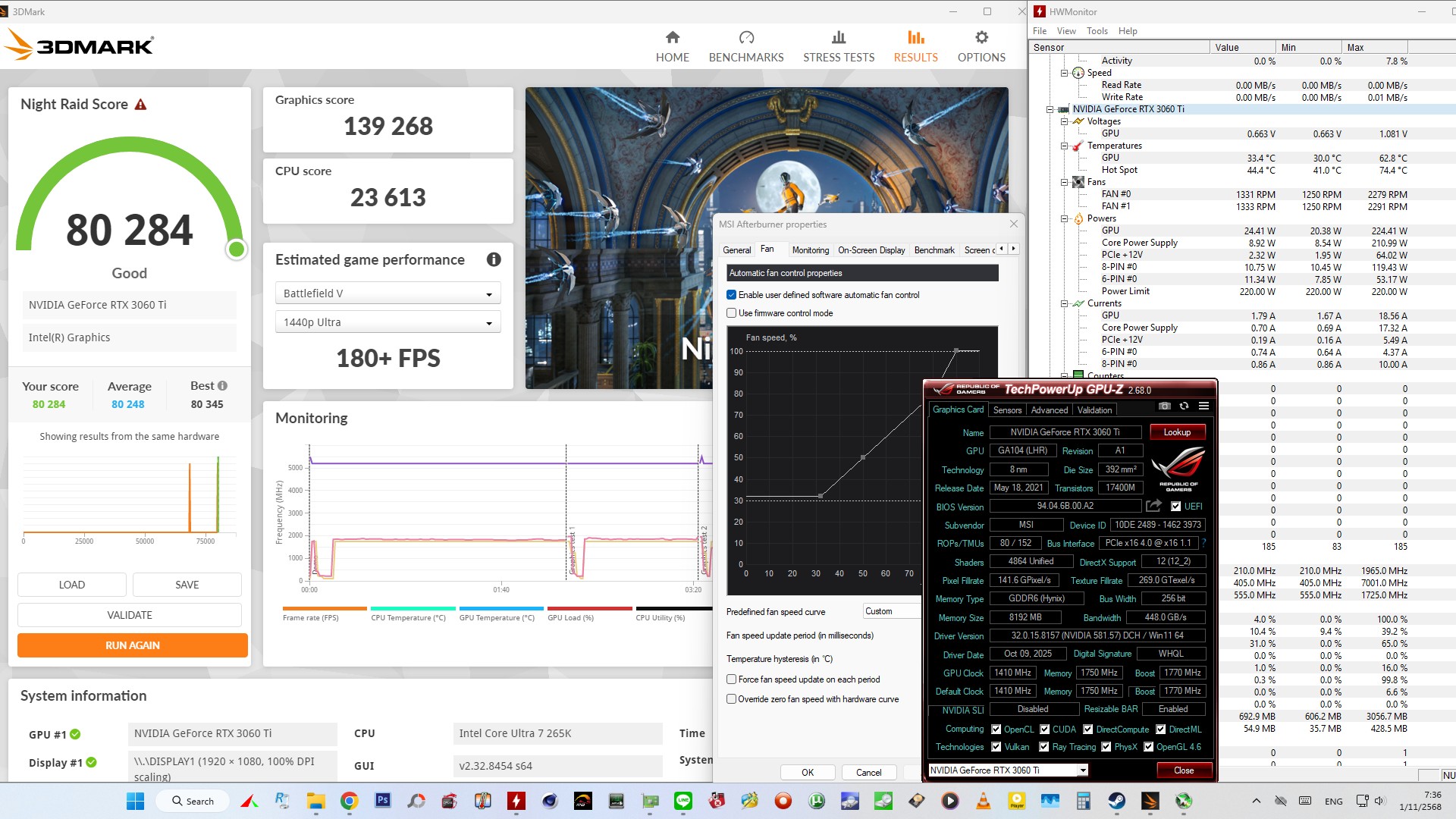Image resolution: width=1456 pixels, height=819 pixels.
Task: Open the Monitoring tab in Afterburner properties
Action: pos(810,250)
